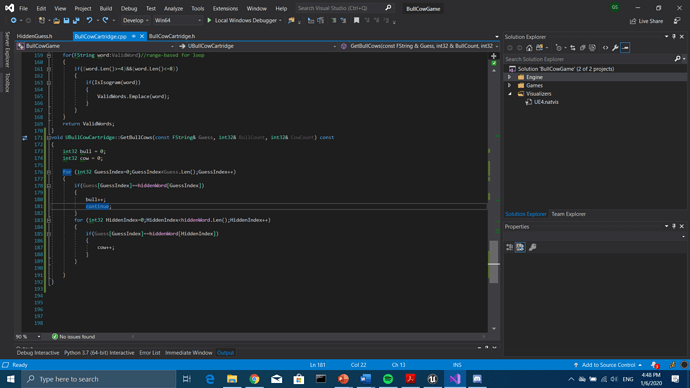Expand the Games folder node
The width and height of the screenshot is (690, 388).
510,85
